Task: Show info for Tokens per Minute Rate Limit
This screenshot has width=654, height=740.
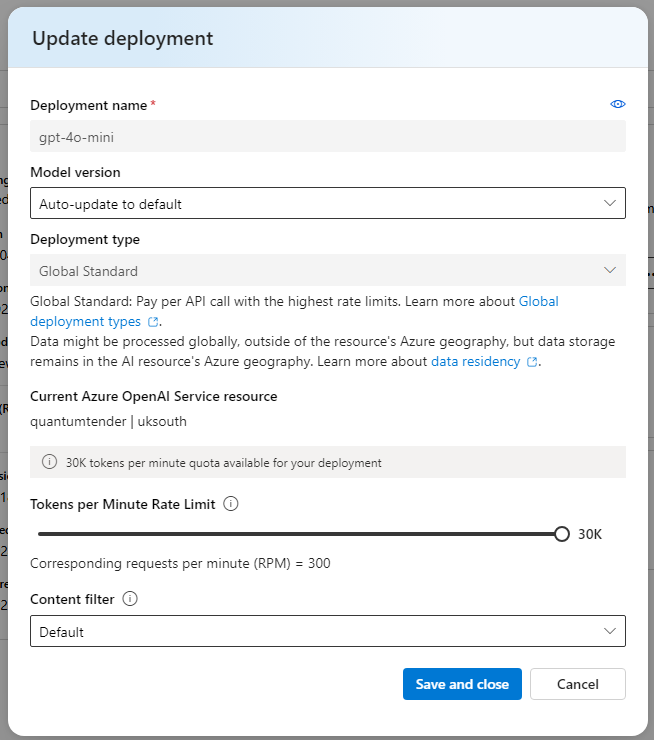Action: 231,504
